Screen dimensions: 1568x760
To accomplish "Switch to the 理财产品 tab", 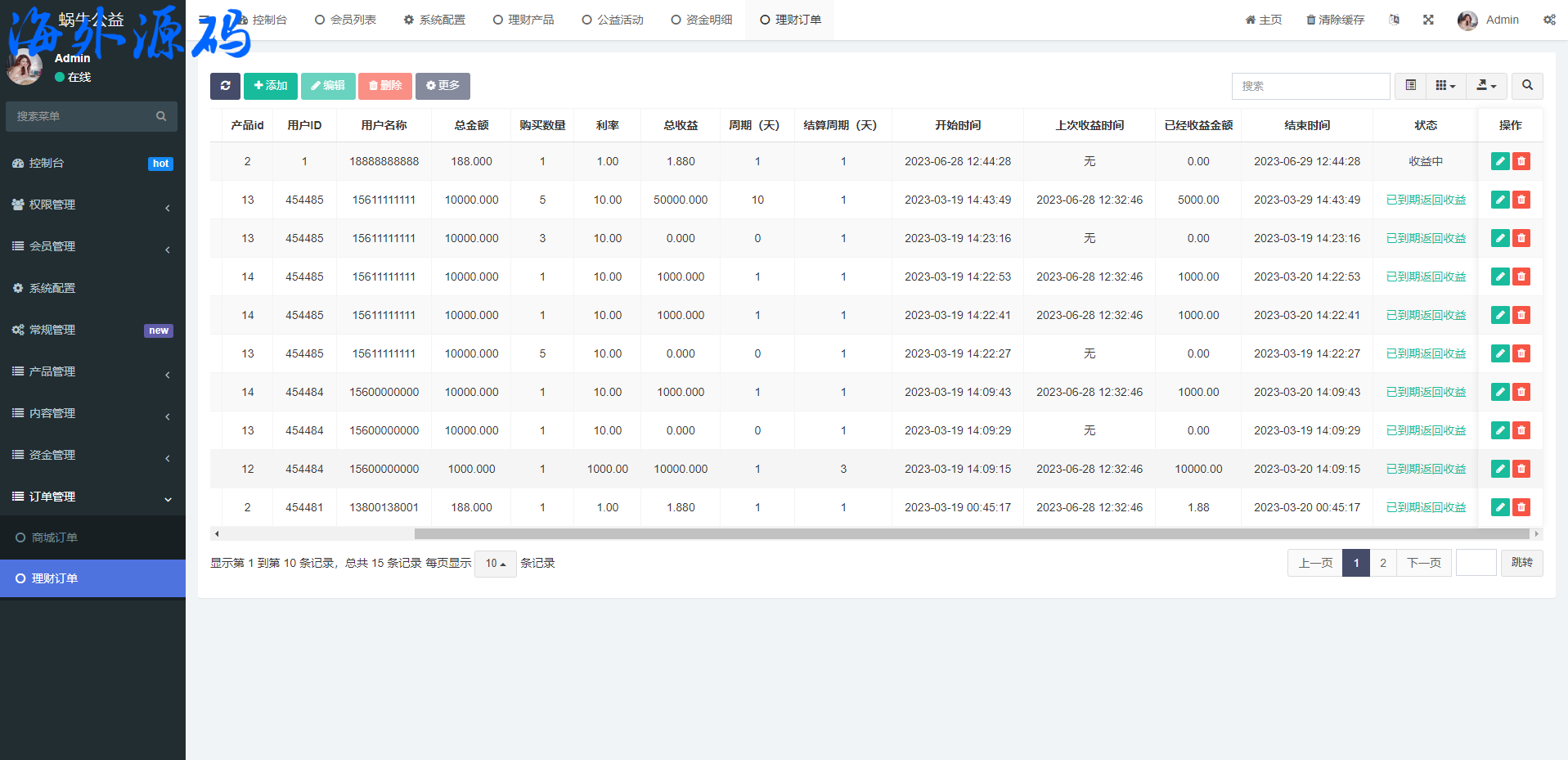I will (523, 20).
